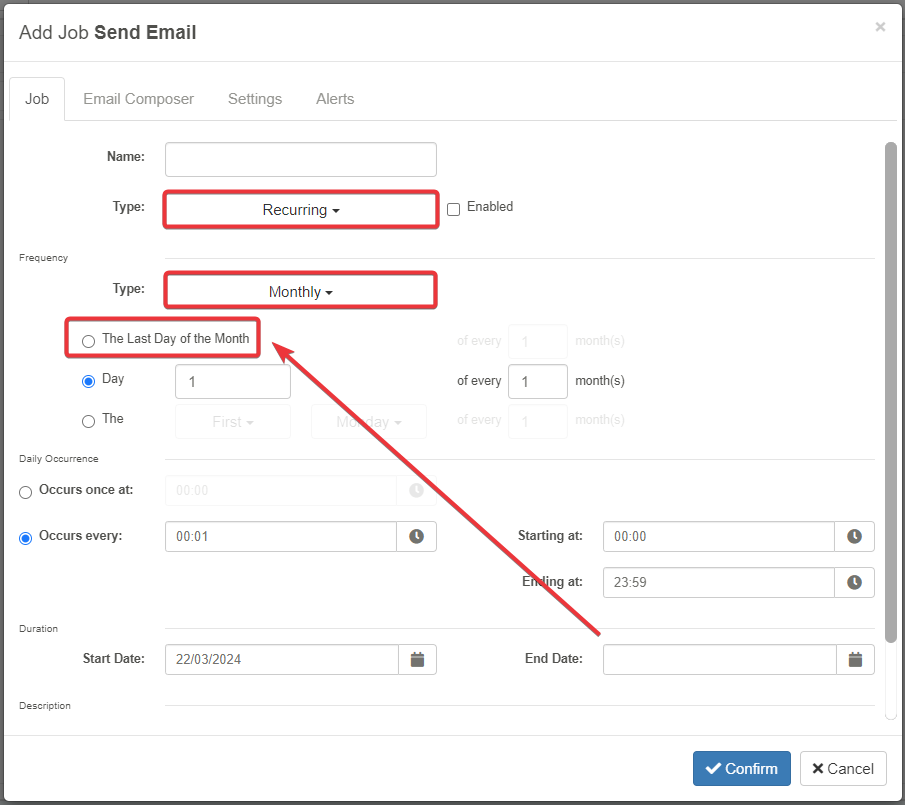Tick the Enabled checkbox

(x=453, y=209)
